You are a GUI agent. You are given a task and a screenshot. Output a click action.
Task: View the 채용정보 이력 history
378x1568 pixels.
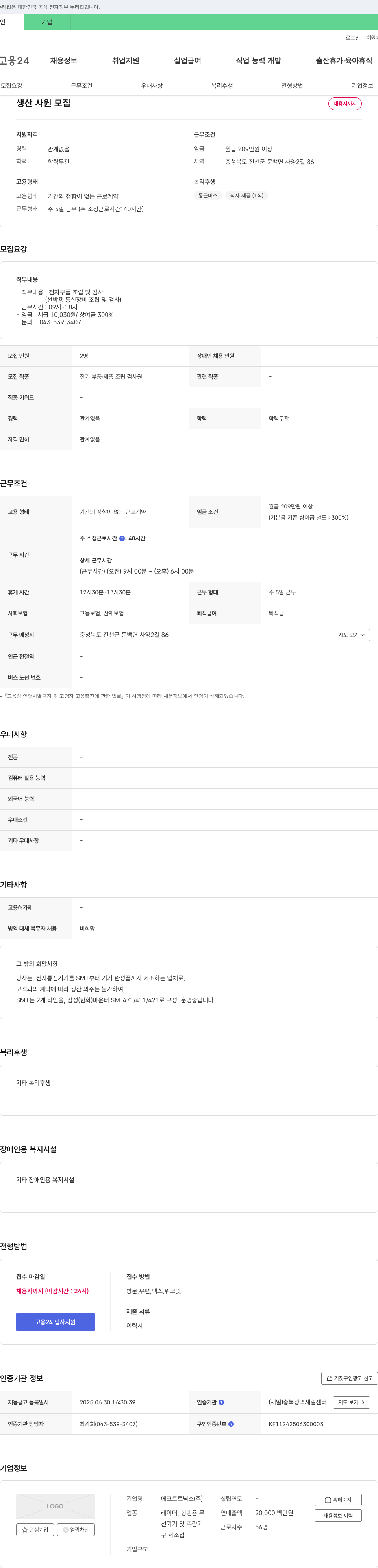338,1515
